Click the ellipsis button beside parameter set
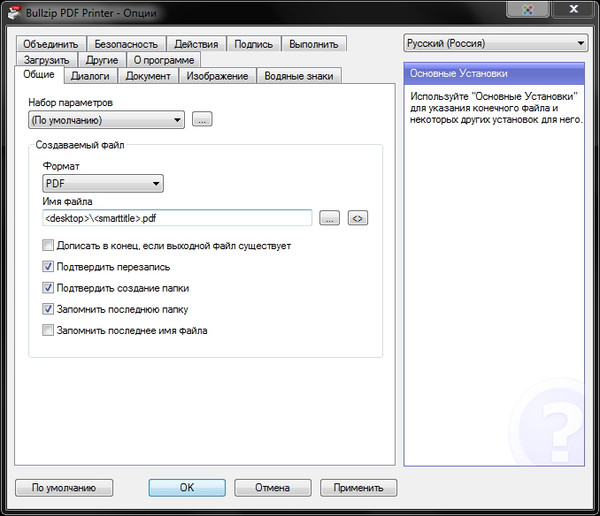Viewport: 600px width, 516px height. [x=202, y=121]
